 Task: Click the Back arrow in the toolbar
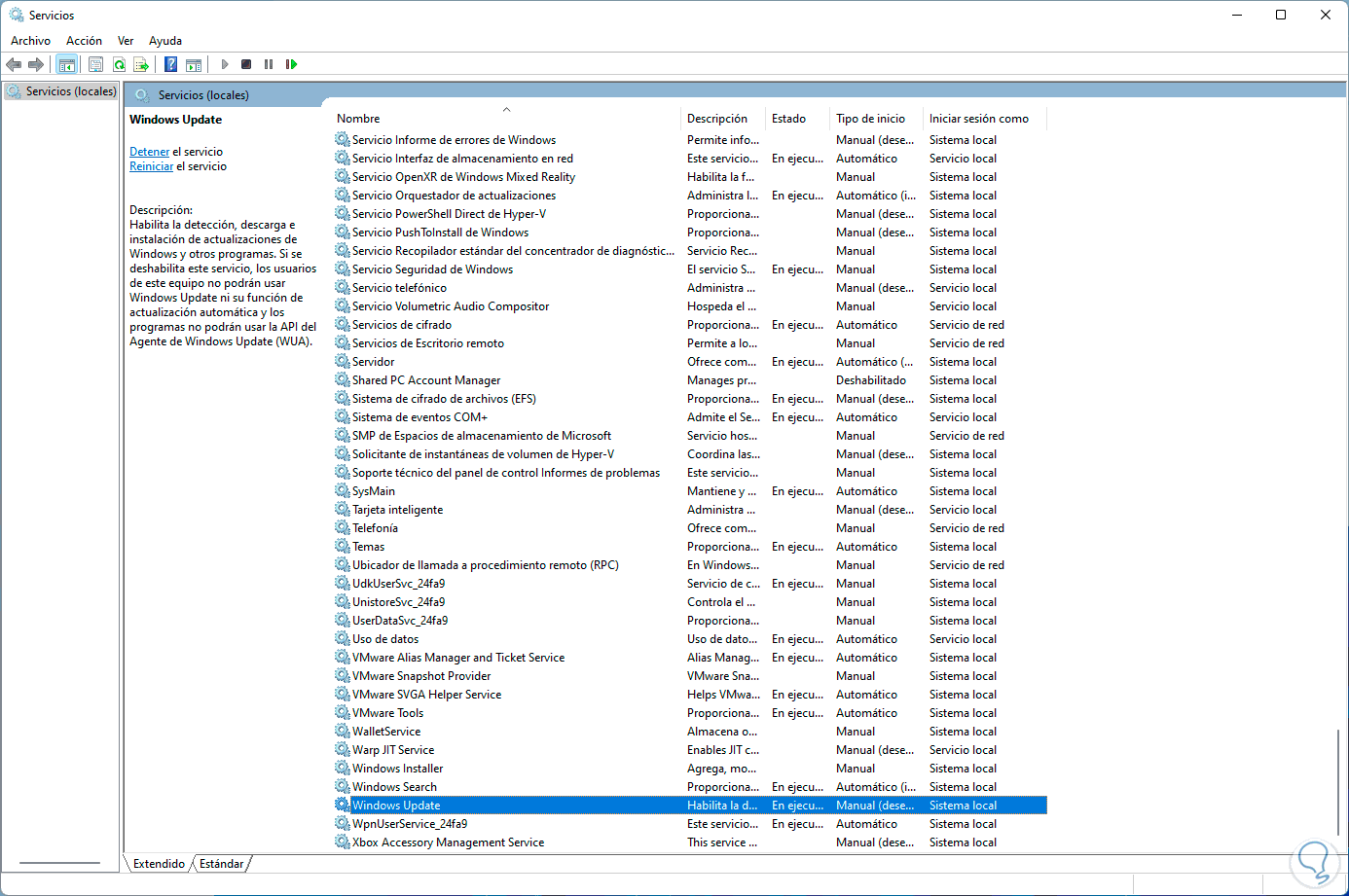[x=14, y=64]
